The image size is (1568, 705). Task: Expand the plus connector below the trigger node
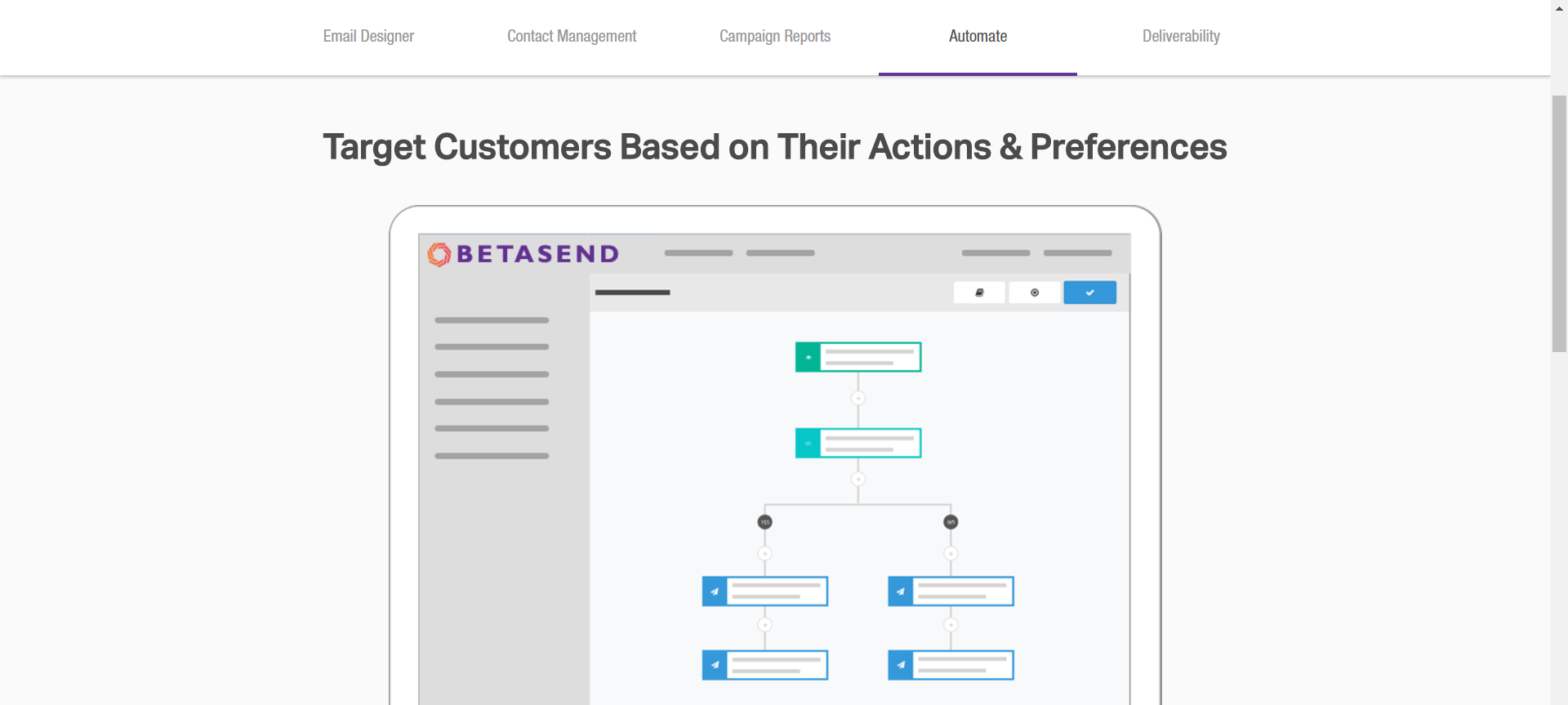(x=858, y=399)
